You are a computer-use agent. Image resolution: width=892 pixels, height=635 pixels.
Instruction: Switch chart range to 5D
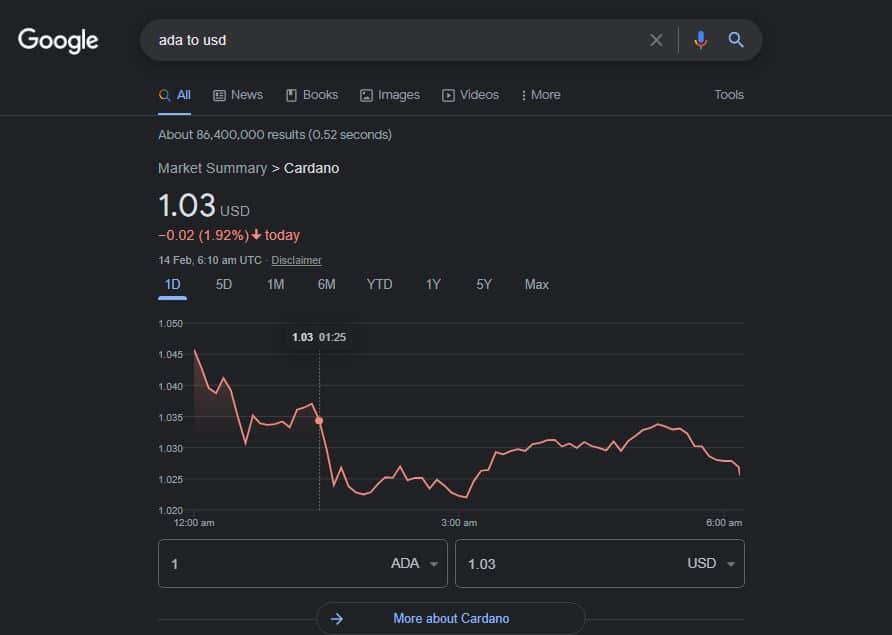coord(224,284)
